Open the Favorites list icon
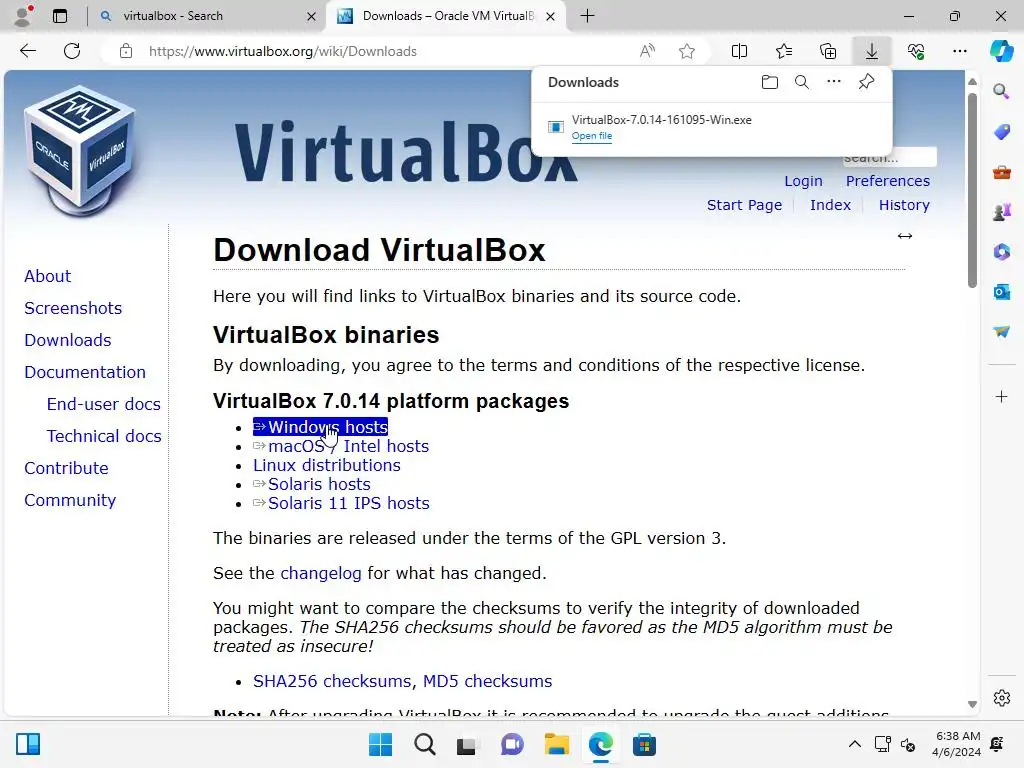This screenshot has height=768, width=1024. coord(784,51)
